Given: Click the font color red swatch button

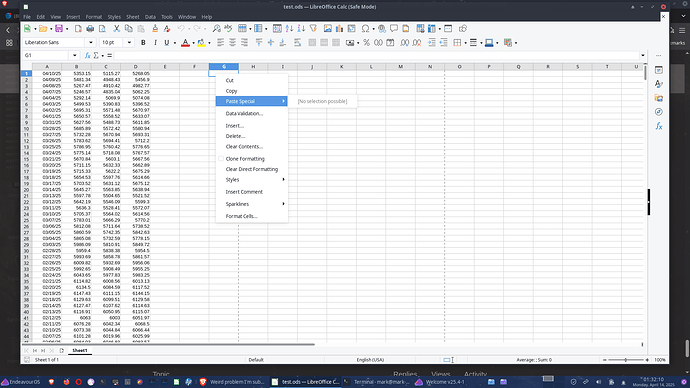Looking at the screenshot, I should tap(185, 43).
